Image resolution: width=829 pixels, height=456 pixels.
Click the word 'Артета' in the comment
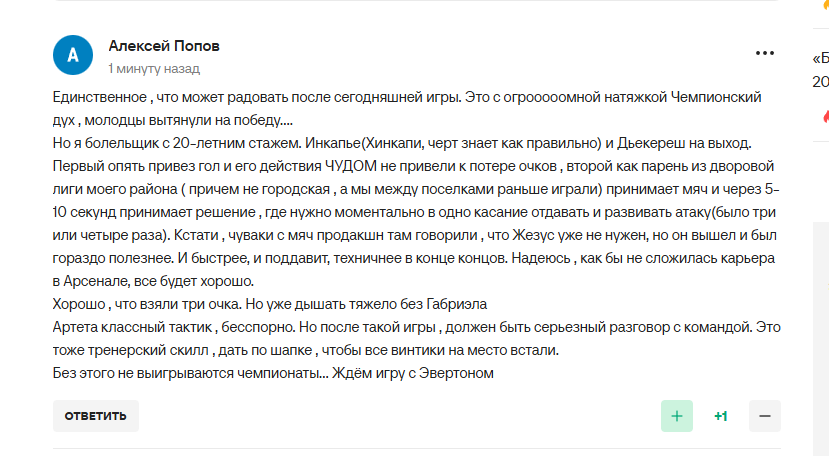point(77,327)
